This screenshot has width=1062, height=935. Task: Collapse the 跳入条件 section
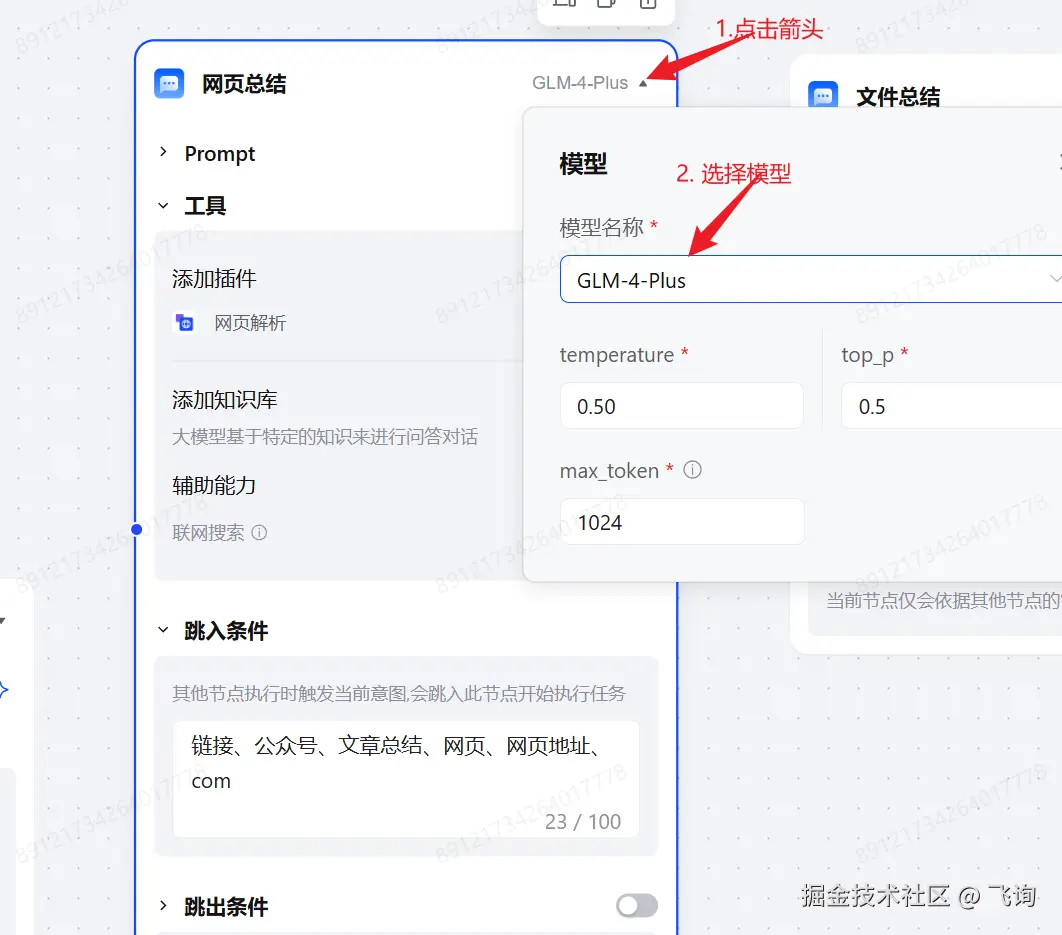[163, 630]
